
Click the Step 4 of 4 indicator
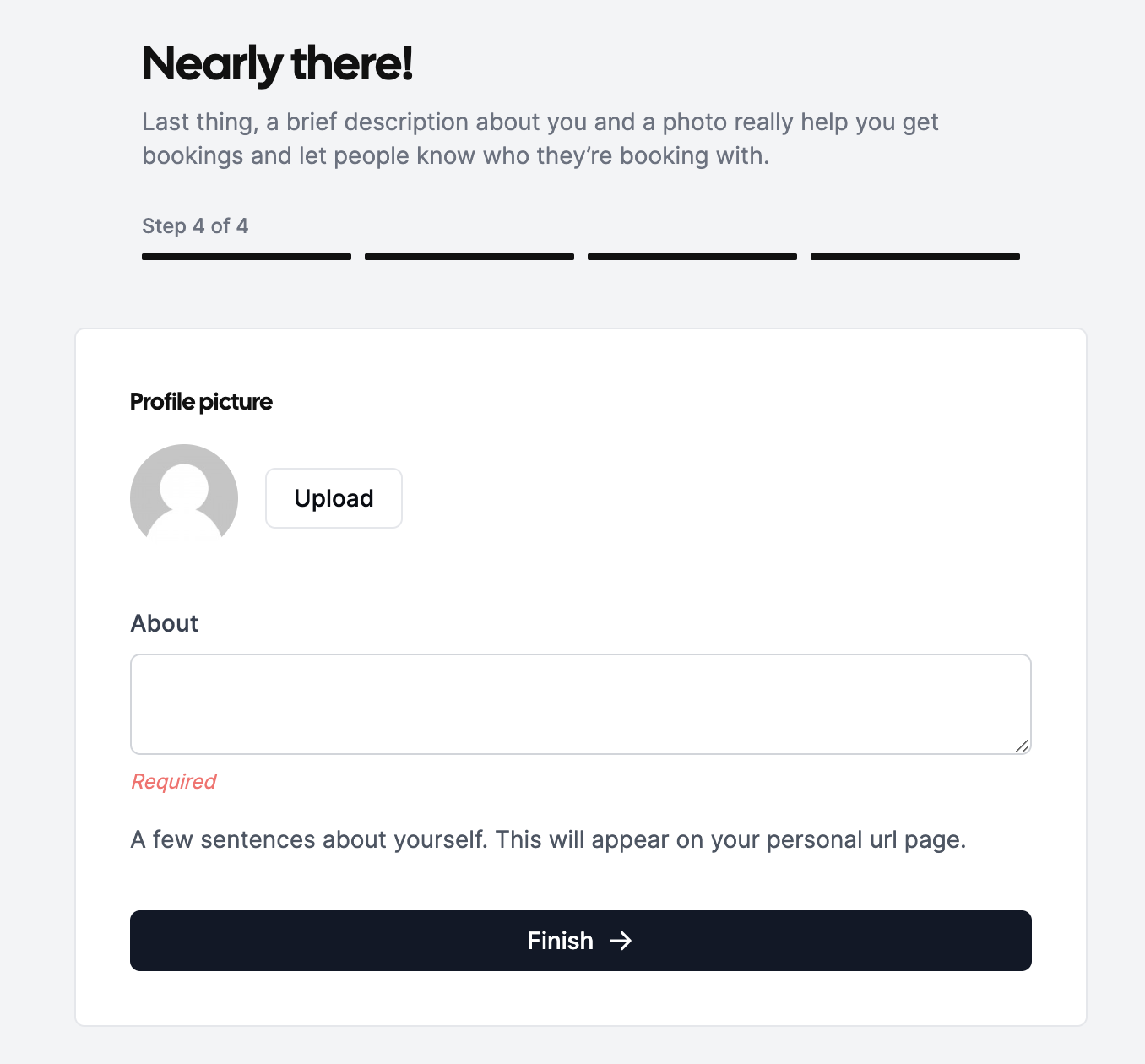click(x=195, y=225)
